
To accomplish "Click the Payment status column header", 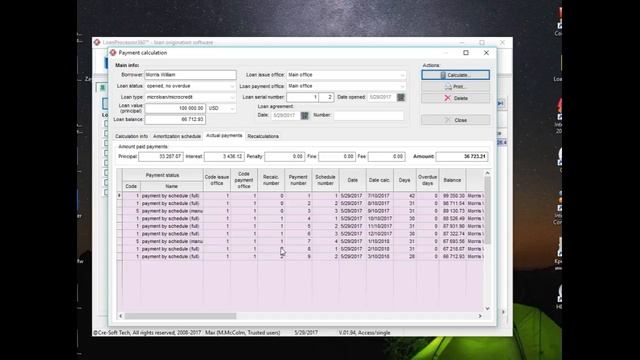I will [x=162, y=175].
